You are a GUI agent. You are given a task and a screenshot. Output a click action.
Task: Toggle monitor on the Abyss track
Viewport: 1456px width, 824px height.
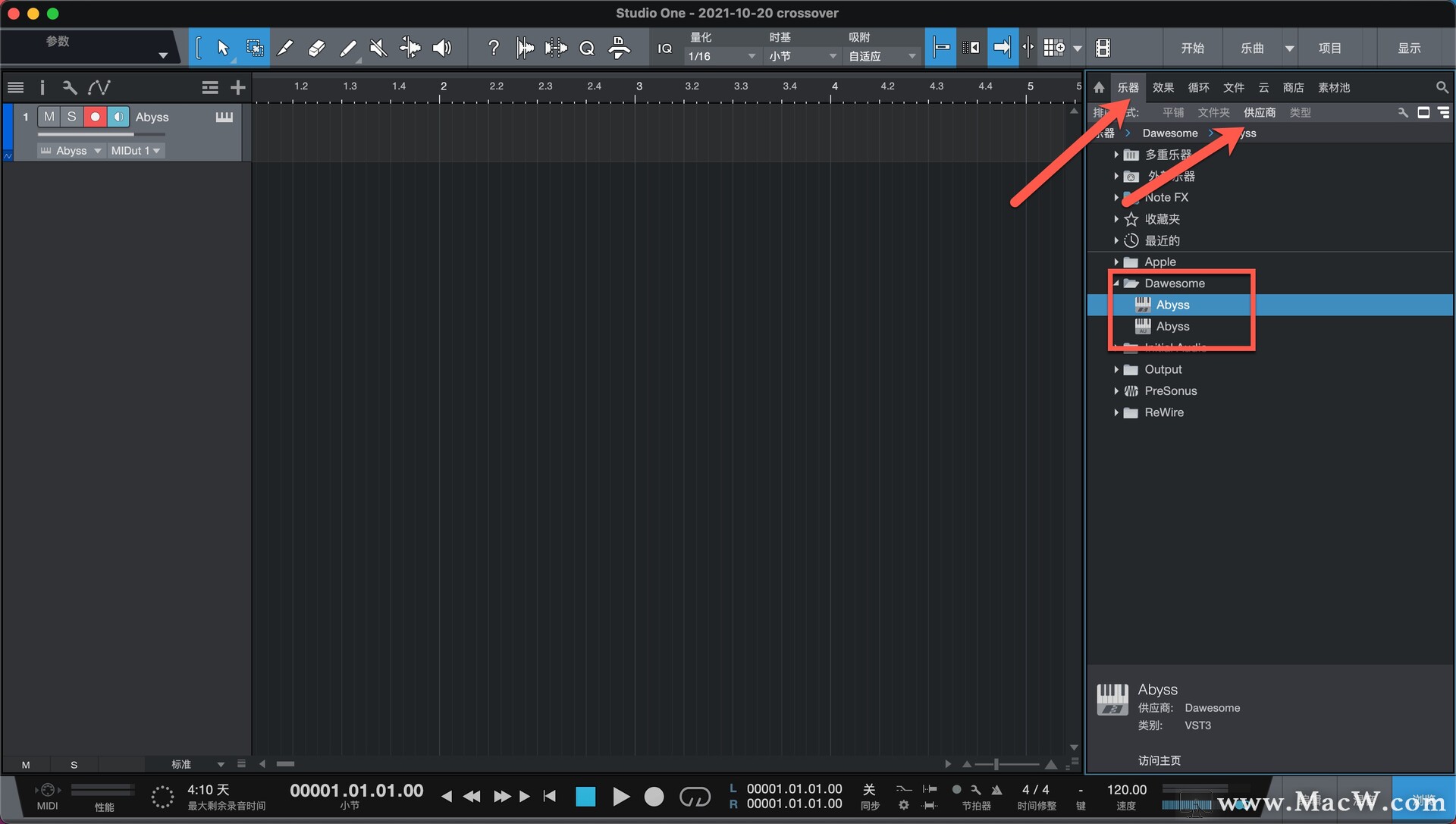click(x=118, y=117)
